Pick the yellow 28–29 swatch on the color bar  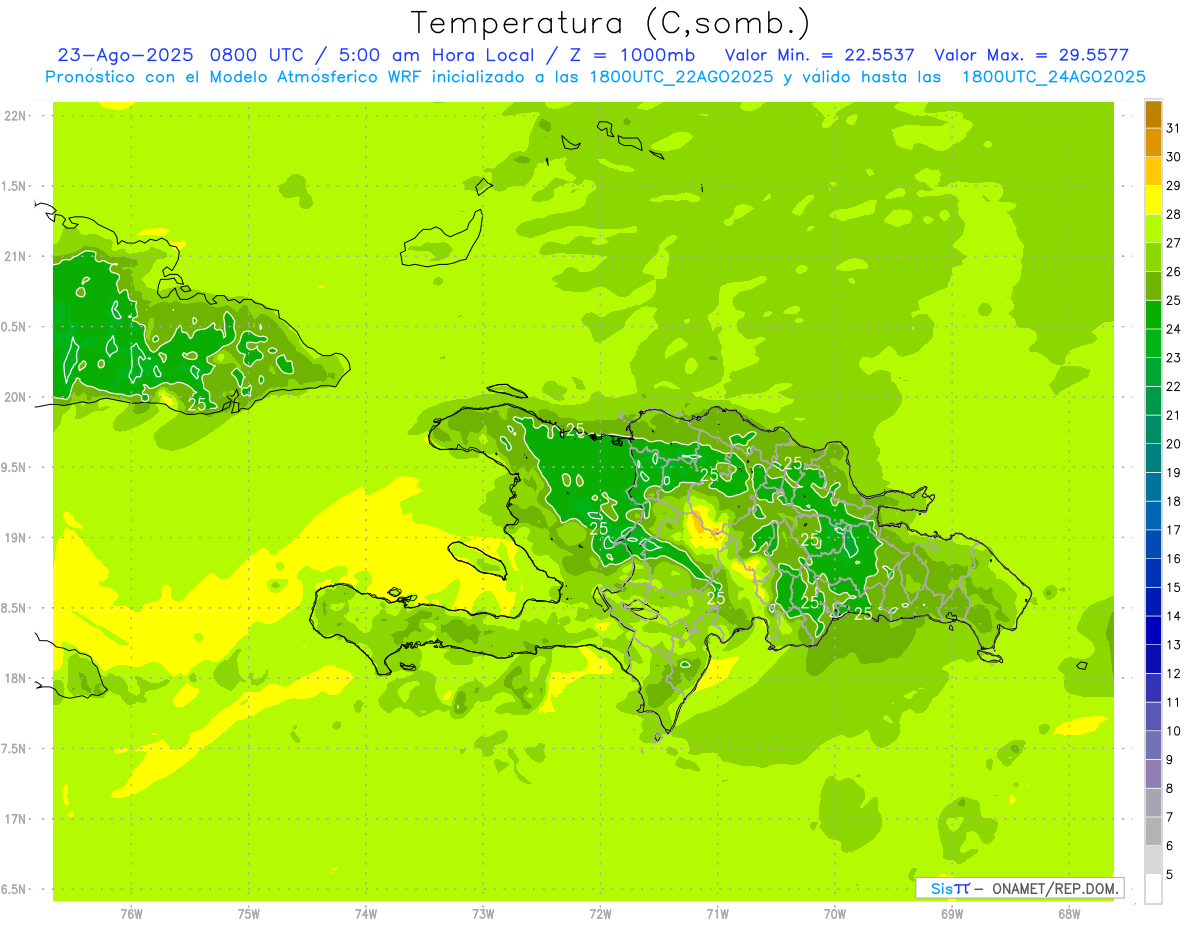pos(1153,200)
